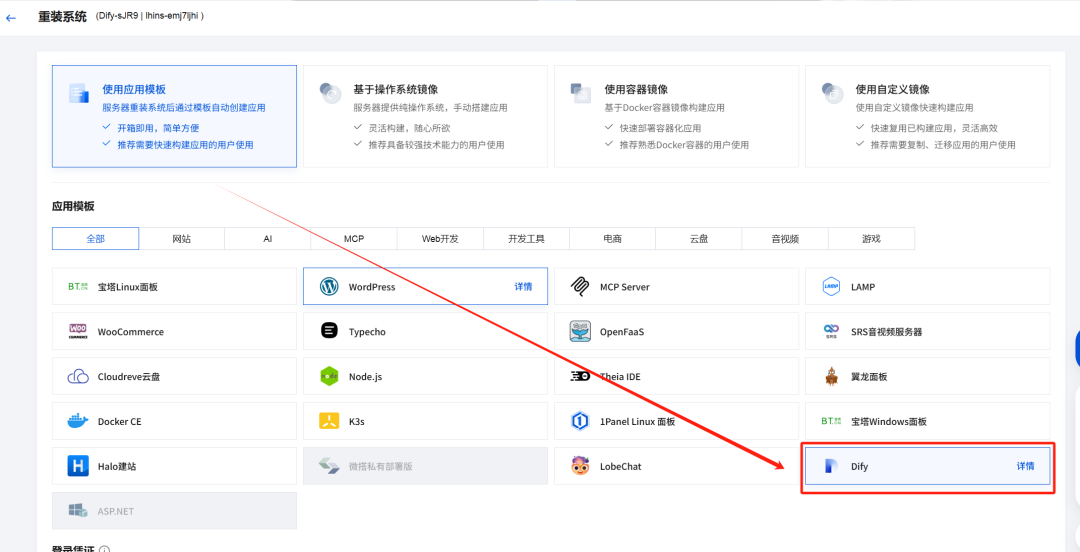This screenshot has width=1080, height=552.
Task: Select the 使用应用模板 card icon
Action: (x=79, y=93)
